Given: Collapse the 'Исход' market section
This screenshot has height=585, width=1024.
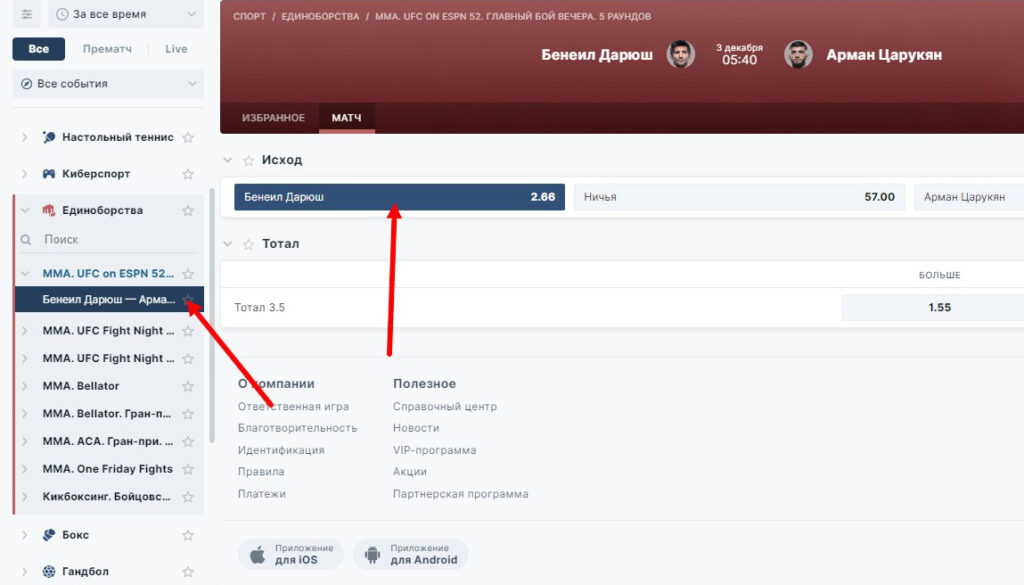Looking at the screenshot, I should [227, 160].
